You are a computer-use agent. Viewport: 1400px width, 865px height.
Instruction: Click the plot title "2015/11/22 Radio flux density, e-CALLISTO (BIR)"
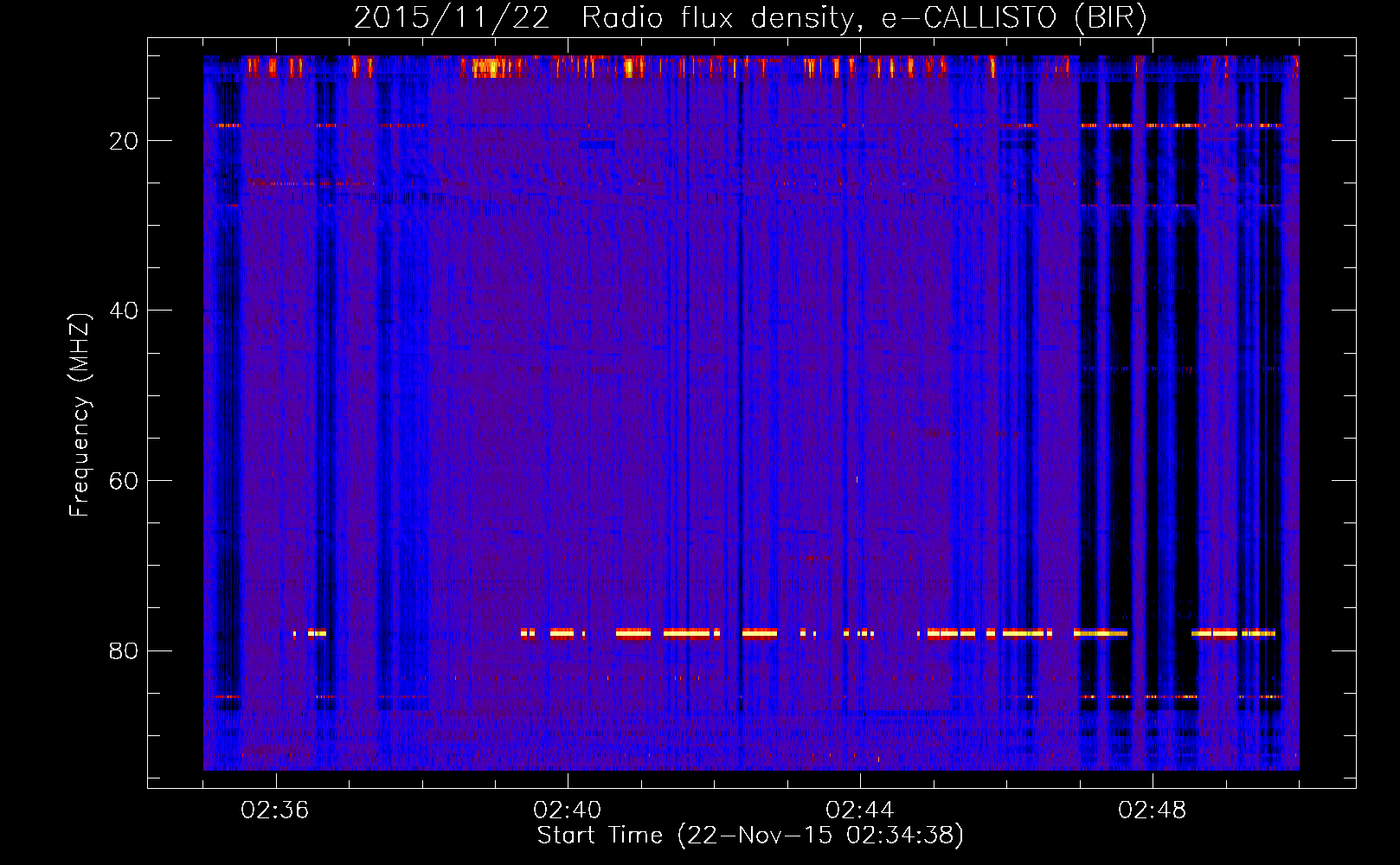(750, 18)
